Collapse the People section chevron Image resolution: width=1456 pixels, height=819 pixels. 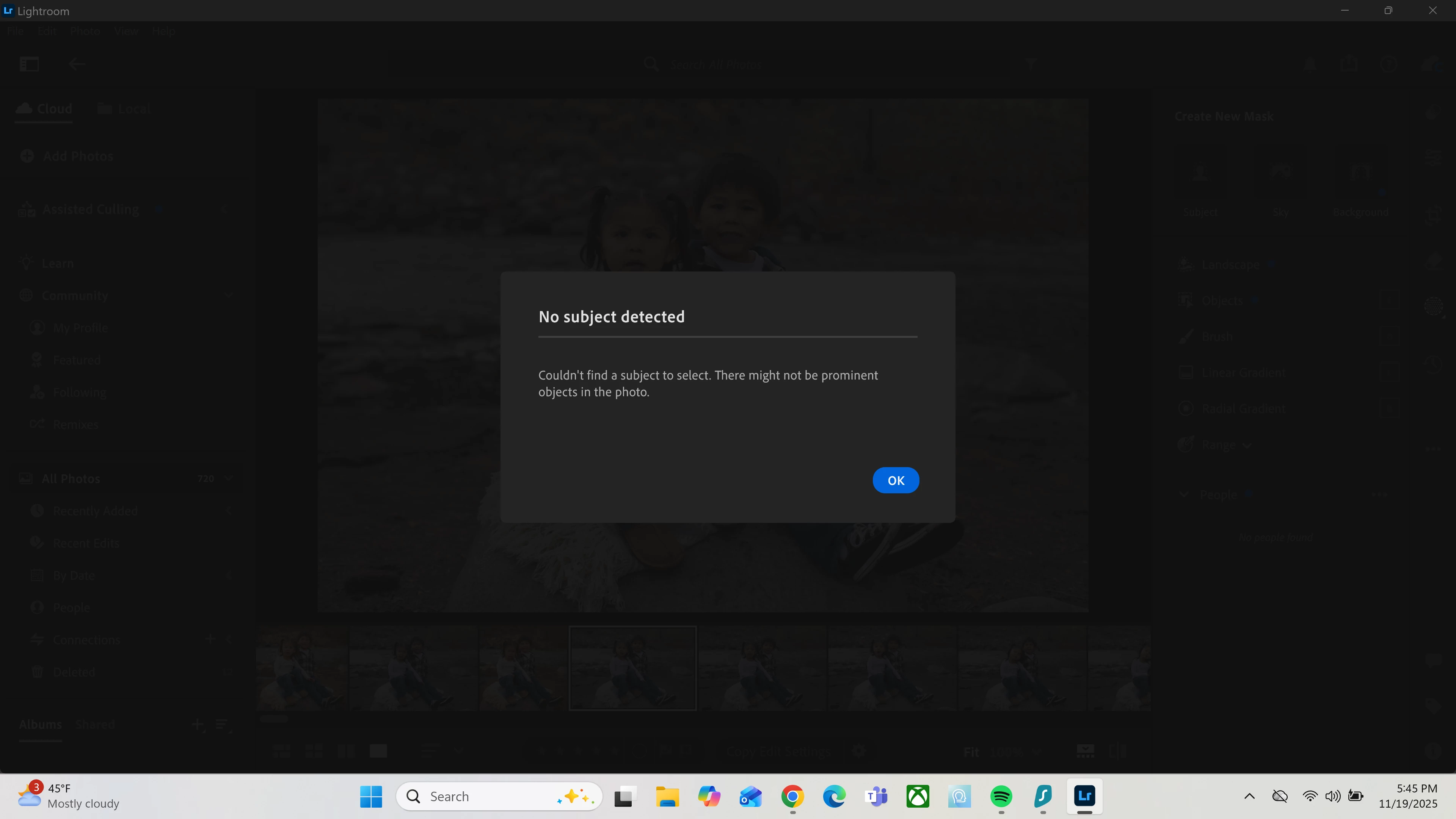(x=1183, y=494)
